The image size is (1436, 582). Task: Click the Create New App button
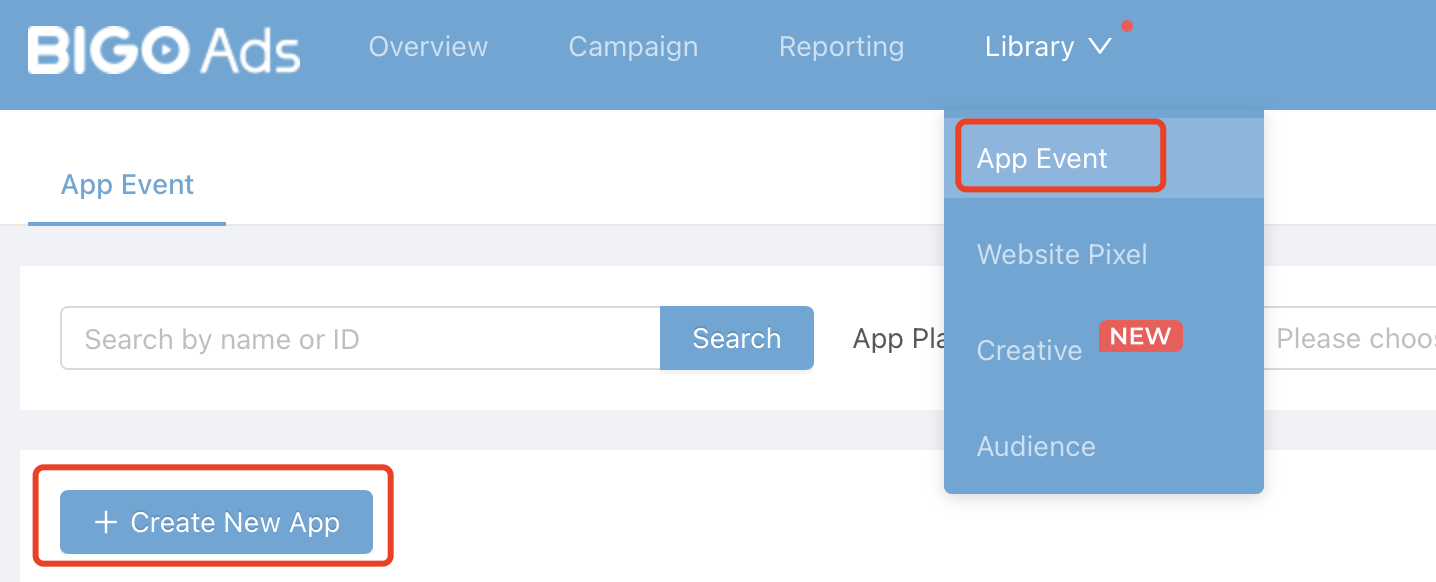(x=216, y=522)
